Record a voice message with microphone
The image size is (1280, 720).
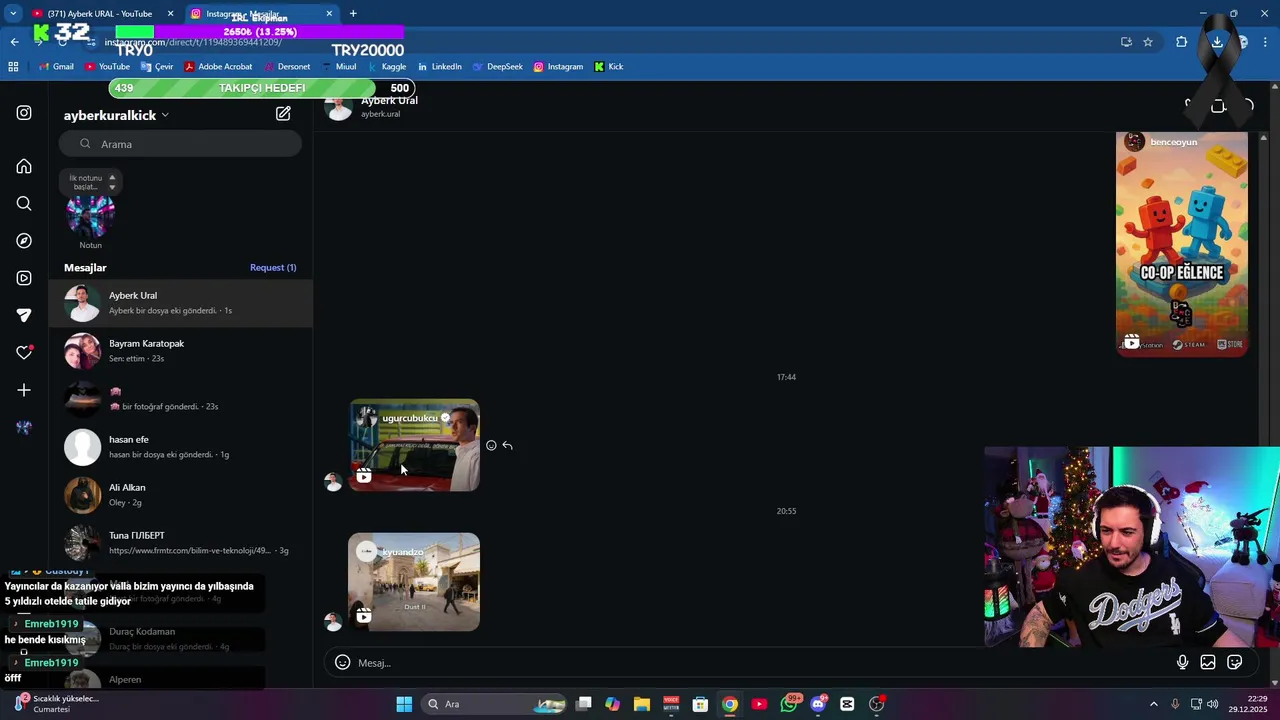click(x=1182, y=662)
